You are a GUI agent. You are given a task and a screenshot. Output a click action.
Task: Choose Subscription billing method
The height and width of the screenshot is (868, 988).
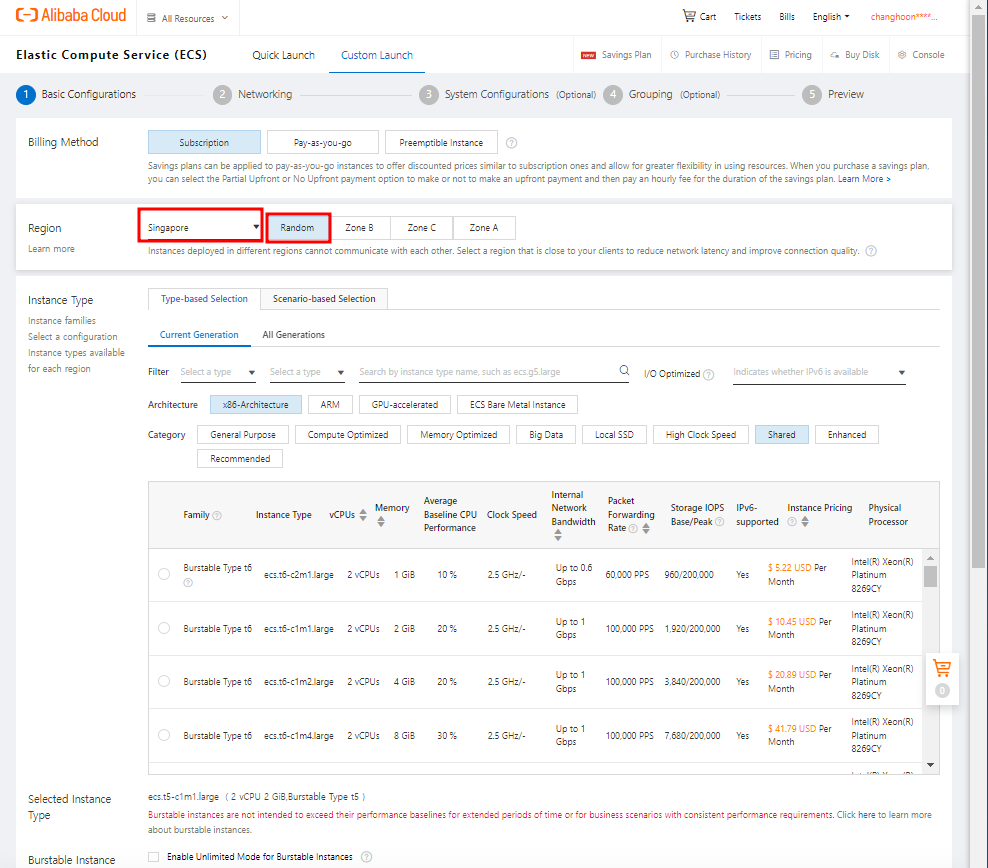(x=204, y=142)
